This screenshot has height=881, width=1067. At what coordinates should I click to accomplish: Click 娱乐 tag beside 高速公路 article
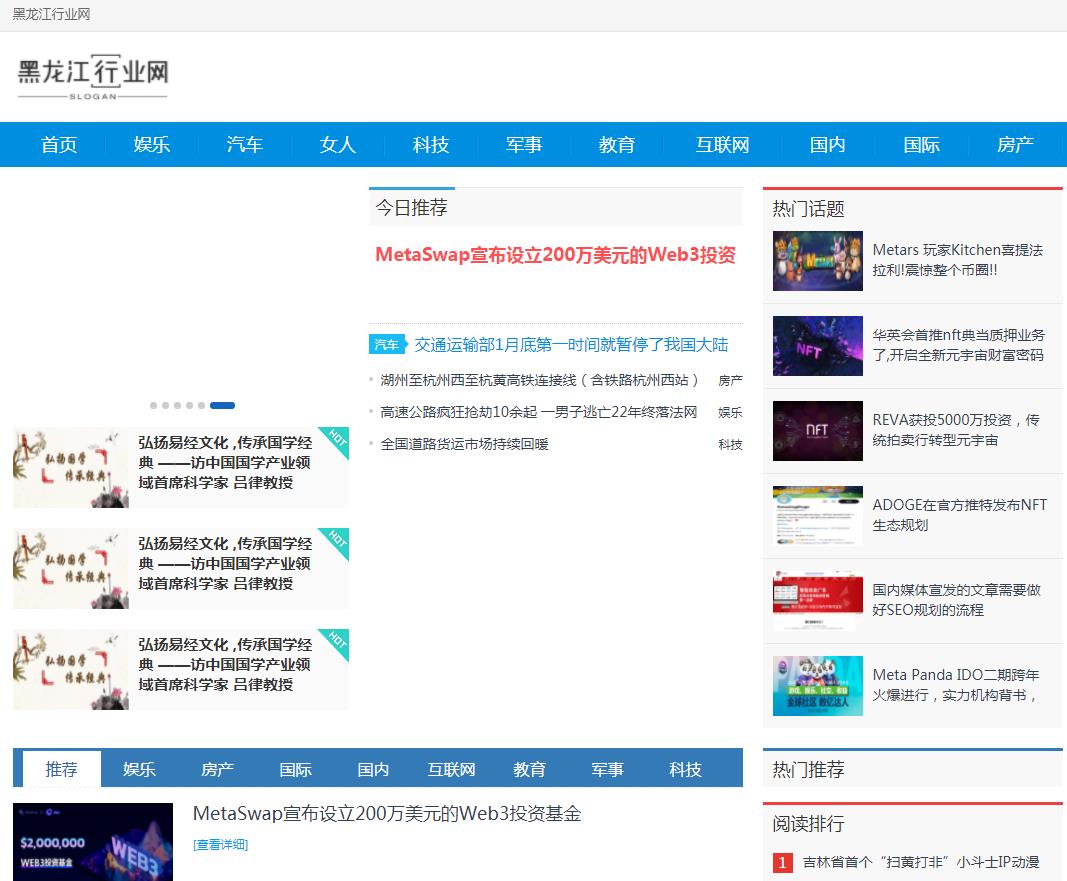pyautogui.click(x=730, y=412)
